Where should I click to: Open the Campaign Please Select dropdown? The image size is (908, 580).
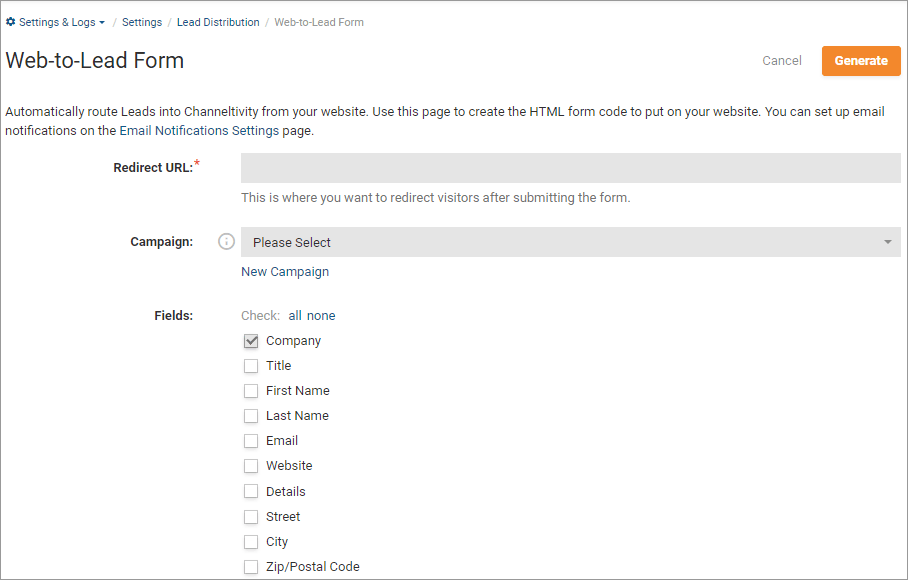(x=569, y=241)
